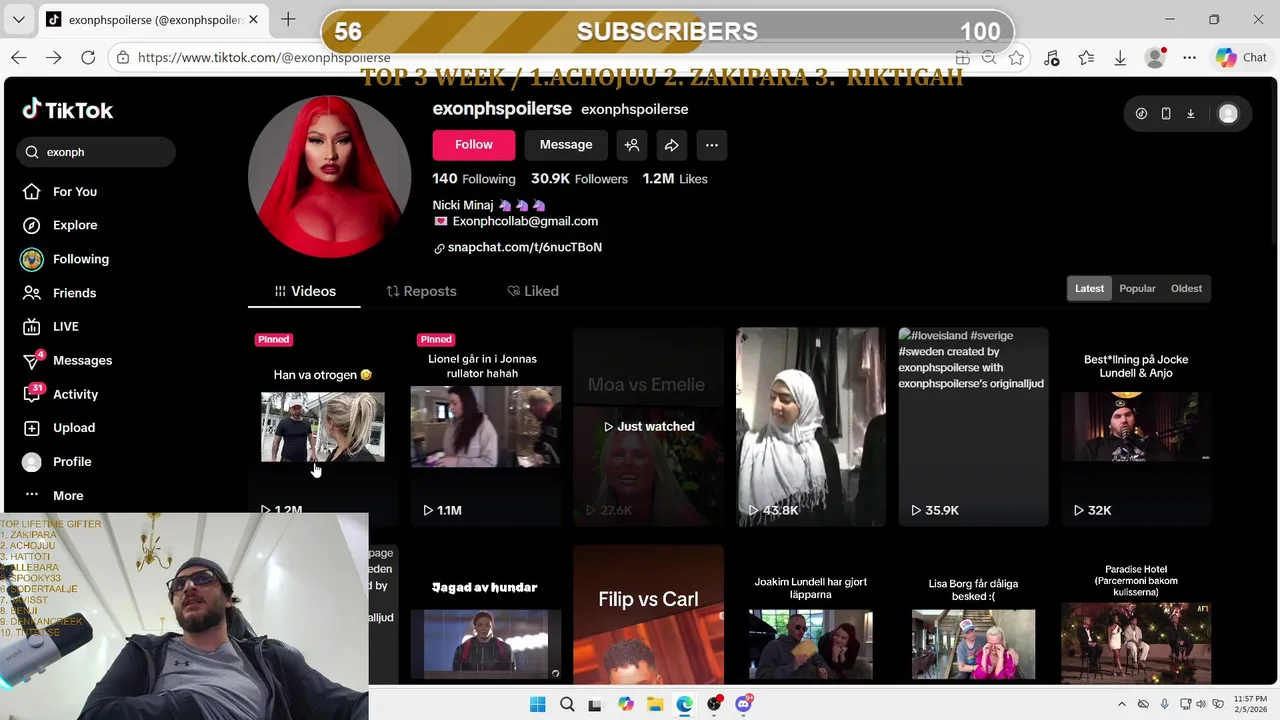The image size is (1280, 720).
Task: Open OBS Studio from taskbar
Action: click(x=714, y=704)
